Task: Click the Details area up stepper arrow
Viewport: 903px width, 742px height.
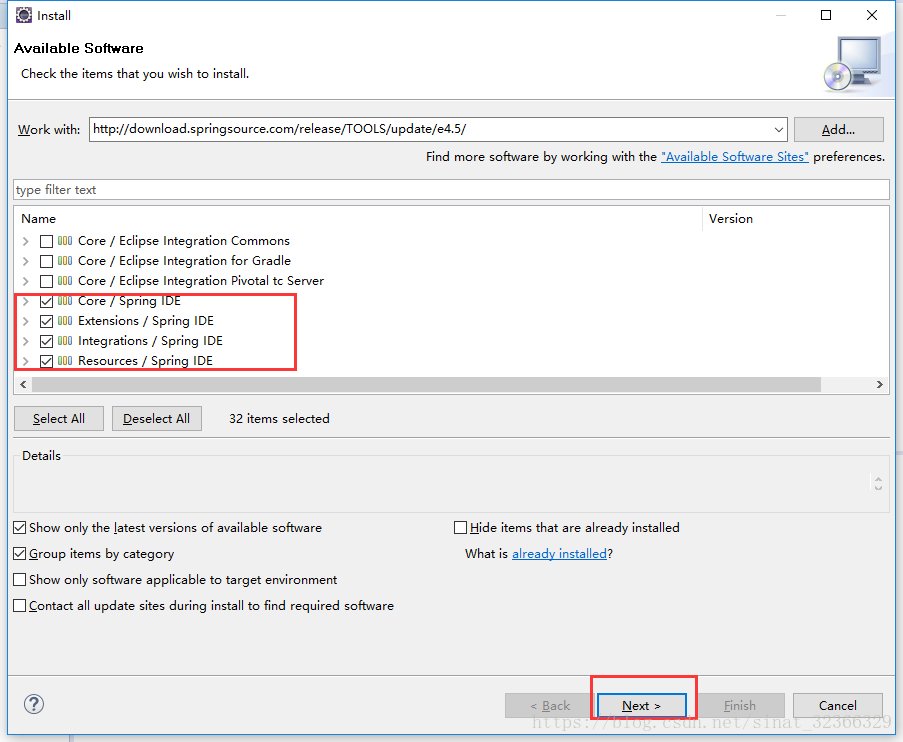Action: 878,478
